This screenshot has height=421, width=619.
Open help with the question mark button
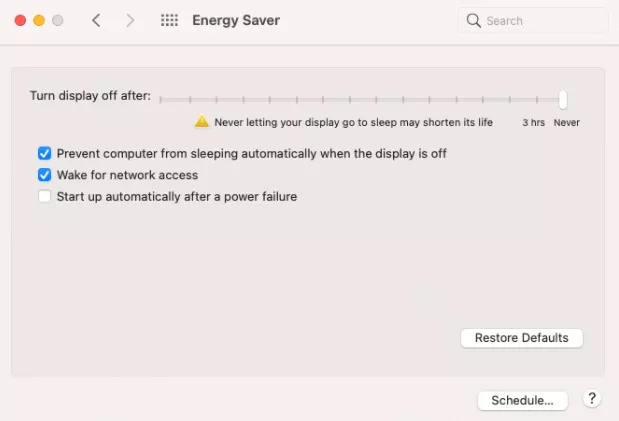pos(591,399)
